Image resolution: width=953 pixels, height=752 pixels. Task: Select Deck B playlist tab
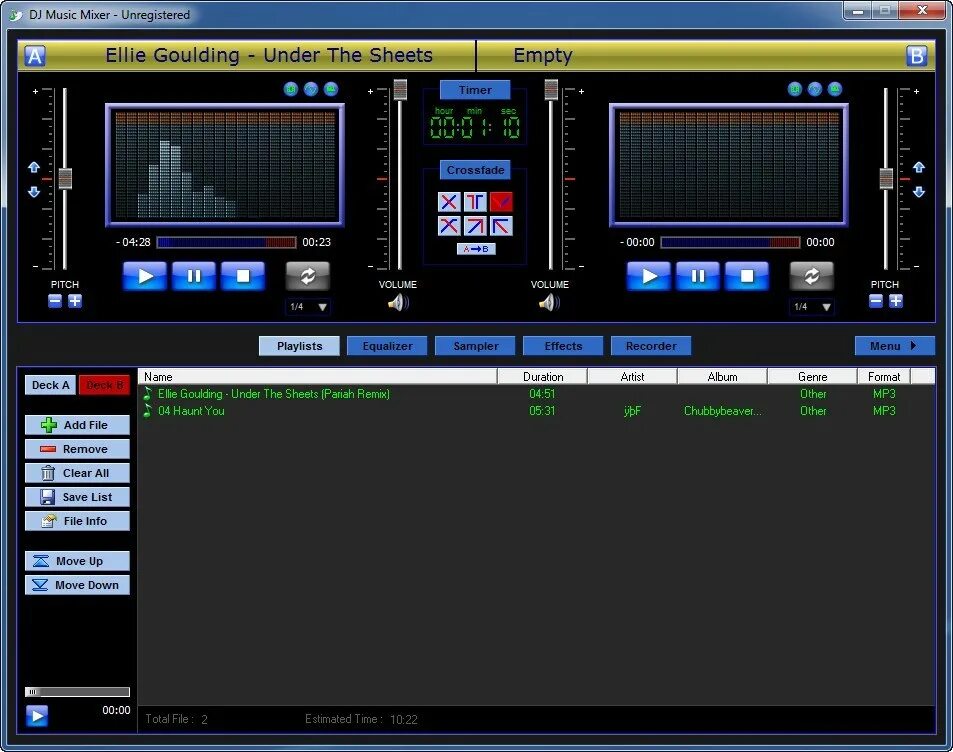[x=105, y=385]
